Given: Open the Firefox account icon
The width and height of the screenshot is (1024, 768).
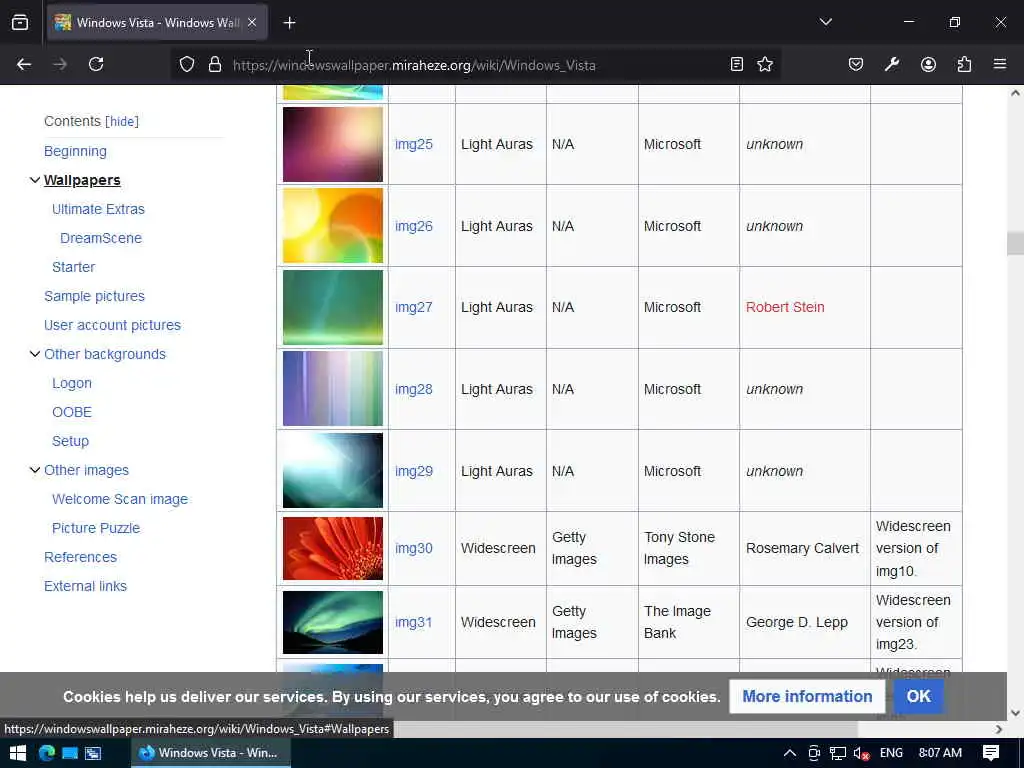Looking at the screenshot, I should tap(928, 64).
